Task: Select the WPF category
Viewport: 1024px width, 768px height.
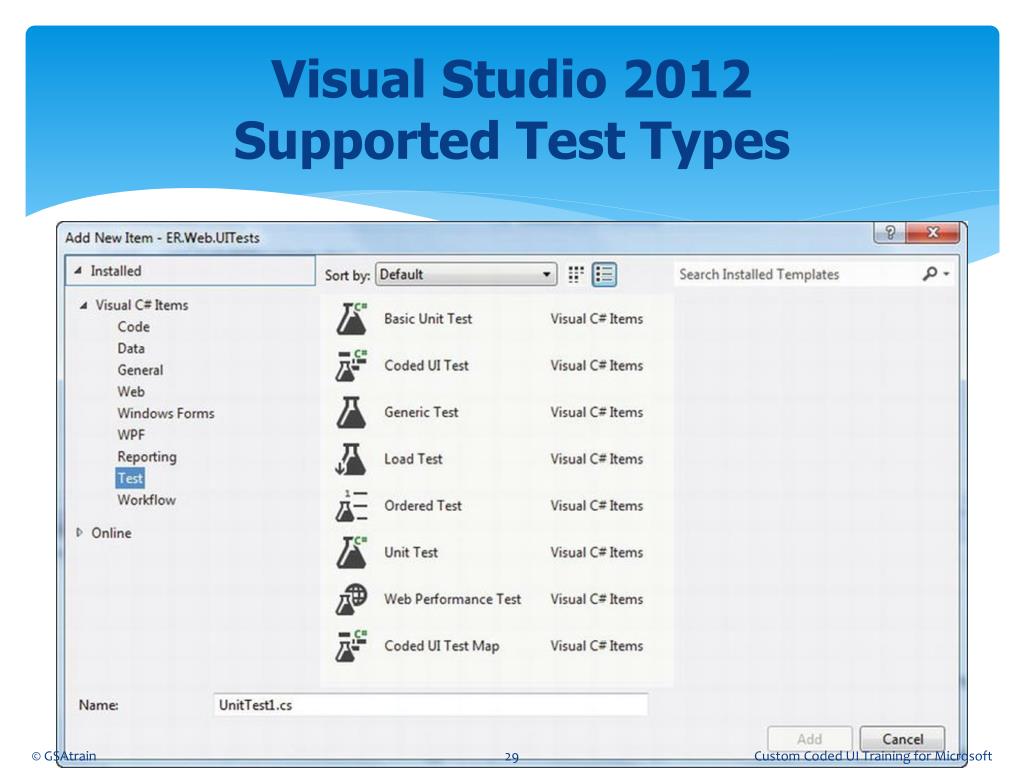Action: click(x=131, y=435)
